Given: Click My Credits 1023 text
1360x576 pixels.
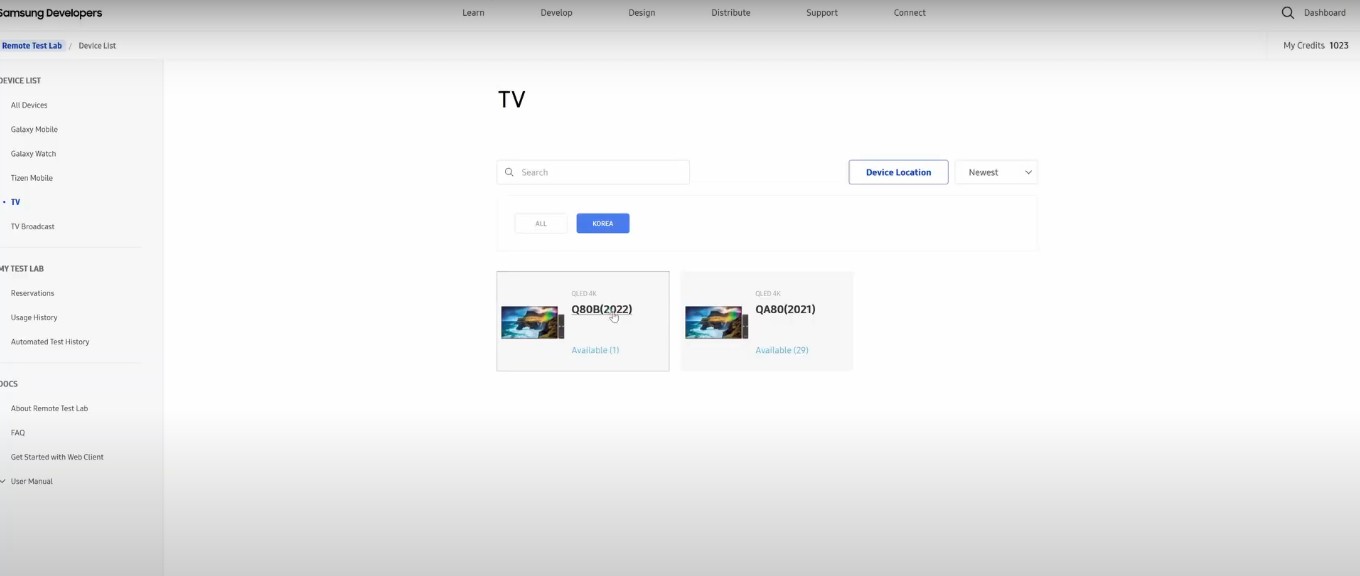Looking at the screenshot, I should click(x=1316, y=46).
